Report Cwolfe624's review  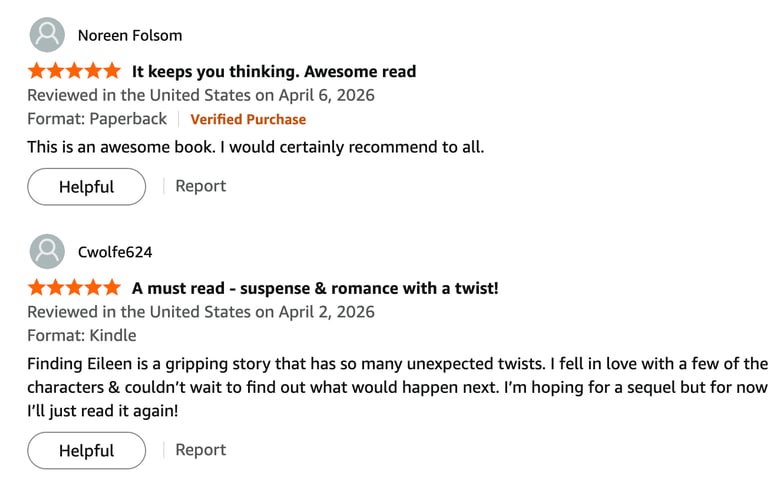[200, 450]
